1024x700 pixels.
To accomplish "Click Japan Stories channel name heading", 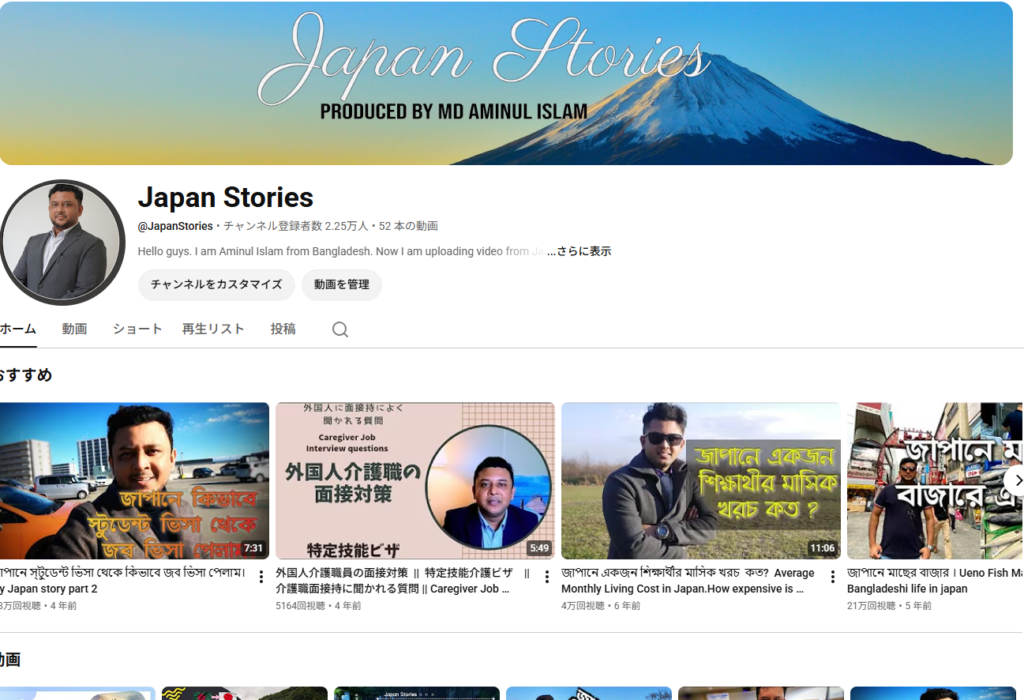I will pyautogui.click(x=225, y=197).
